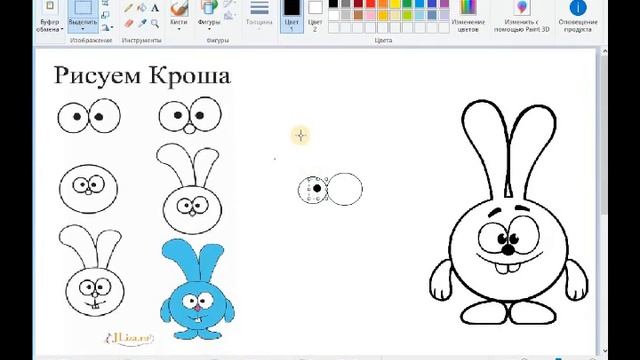Viewport: 640px width, 360px height.
Task: Open the Rotate or flip dropdown
Action: [107, 28]
